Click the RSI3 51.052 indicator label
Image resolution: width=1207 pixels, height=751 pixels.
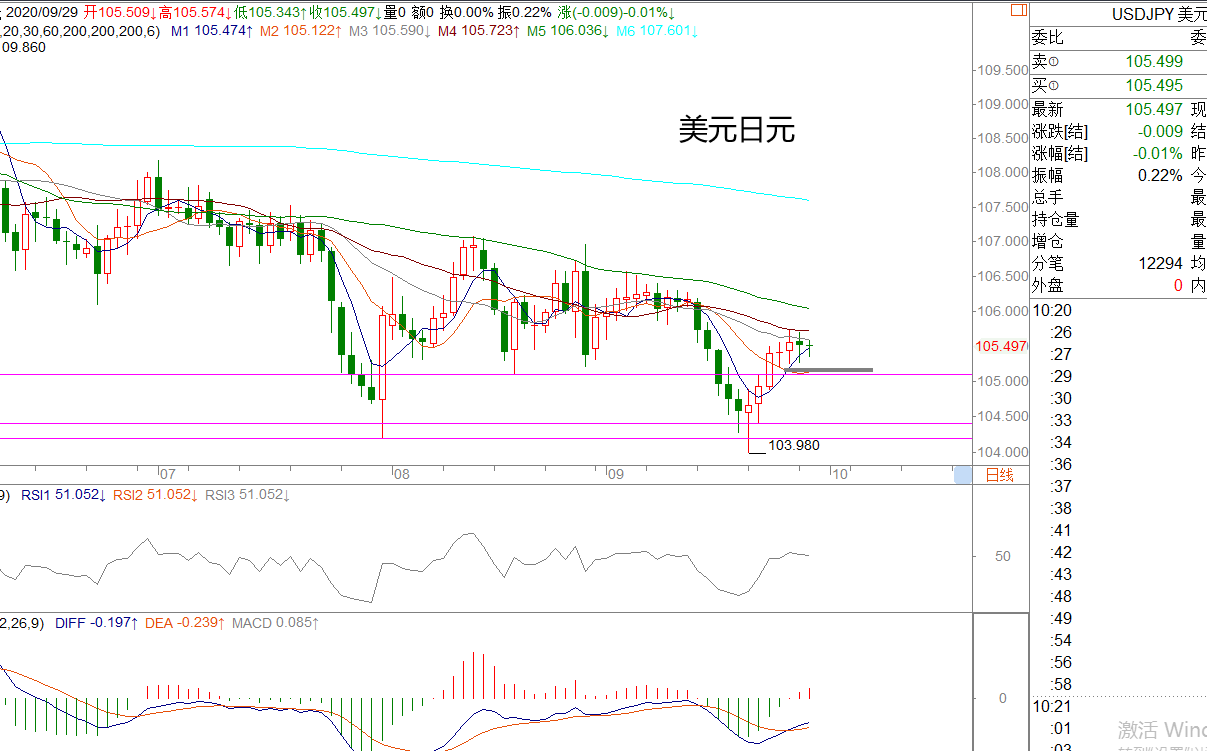pyautogui.click(x=248, y=495)
